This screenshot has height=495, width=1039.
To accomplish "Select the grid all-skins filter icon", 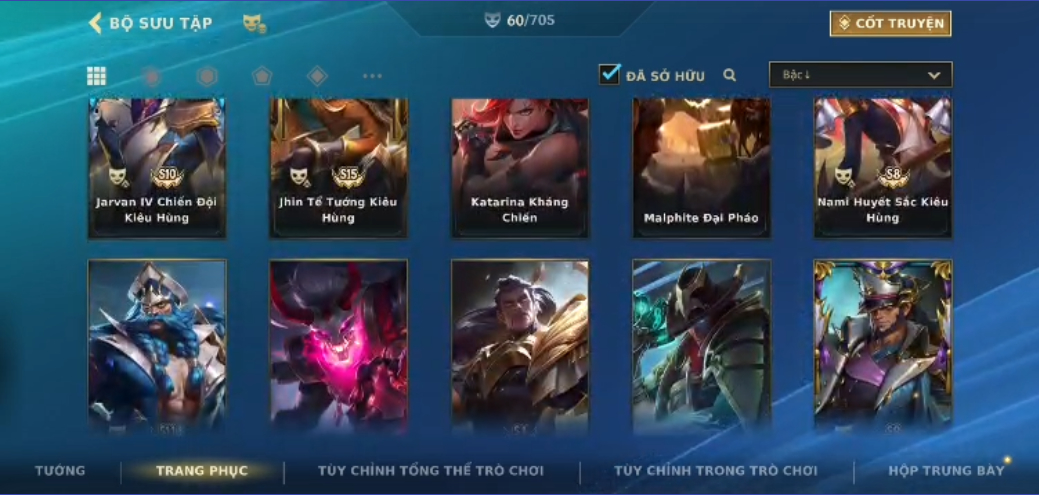I will 97,76.
